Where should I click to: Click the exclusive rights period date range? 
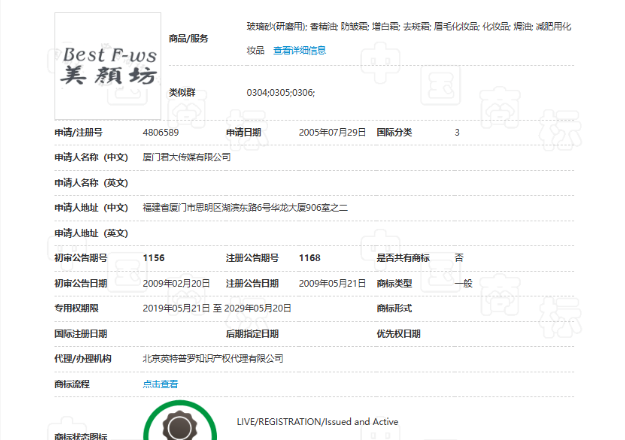[x=217, y=308]
